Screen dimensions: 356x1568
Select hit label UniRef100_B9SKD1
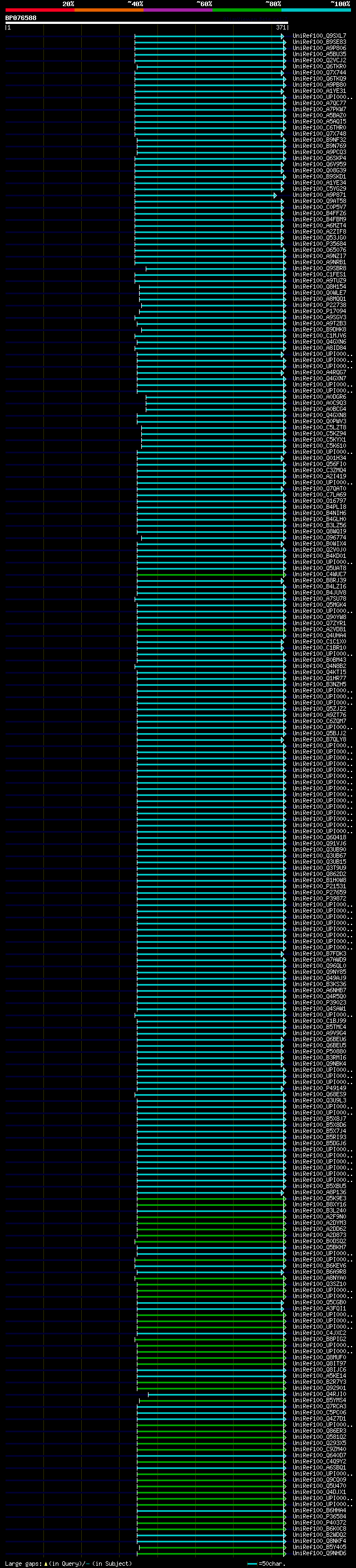tap(319, 176)
